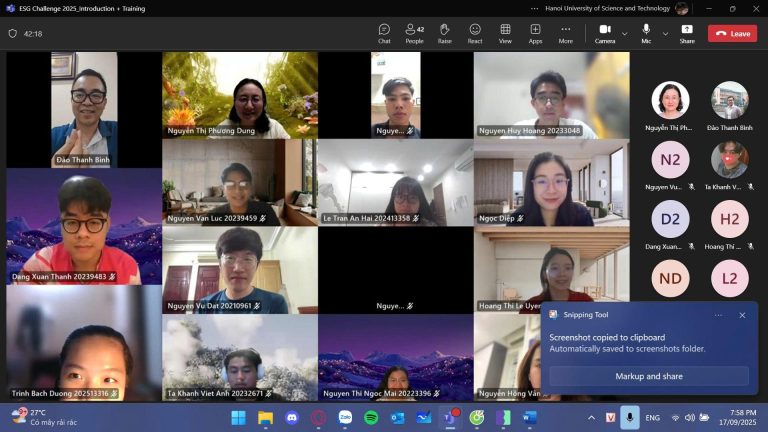
Task: Select Trinh Bach Duong video tile
Action: pos(84,343)
